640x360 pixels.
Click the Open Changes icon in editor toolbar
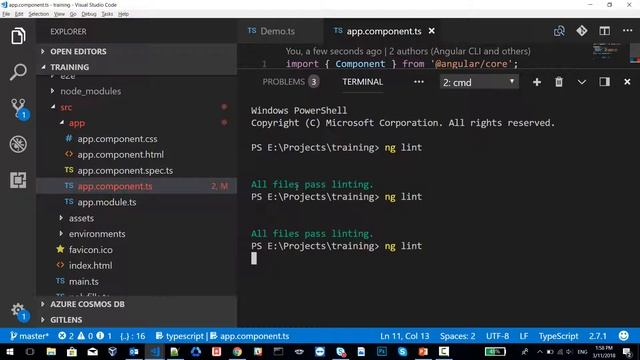559,31
